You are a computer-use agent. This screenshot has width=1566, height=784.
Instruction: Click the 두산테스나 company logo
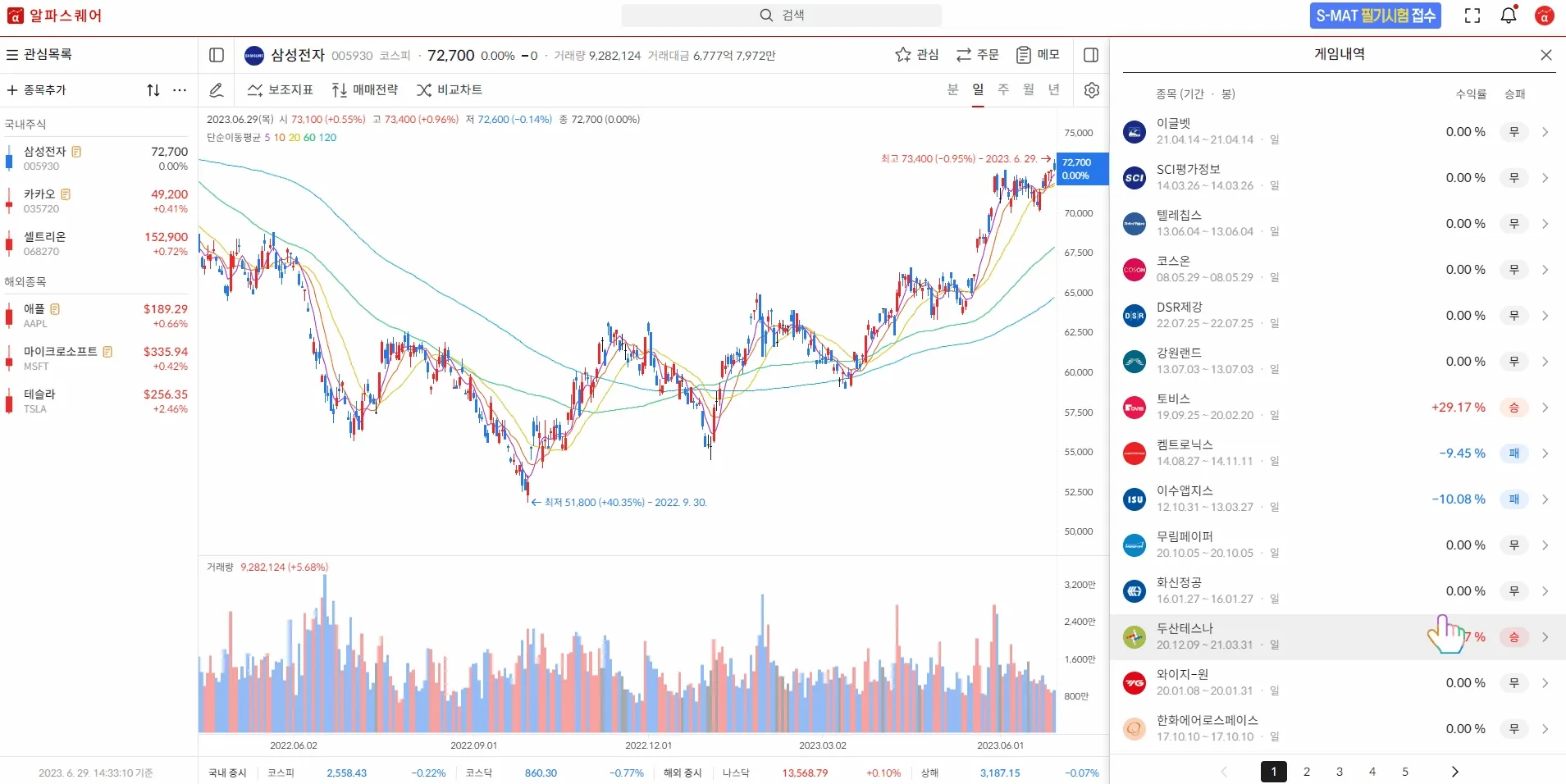(x=1135, y=637)
